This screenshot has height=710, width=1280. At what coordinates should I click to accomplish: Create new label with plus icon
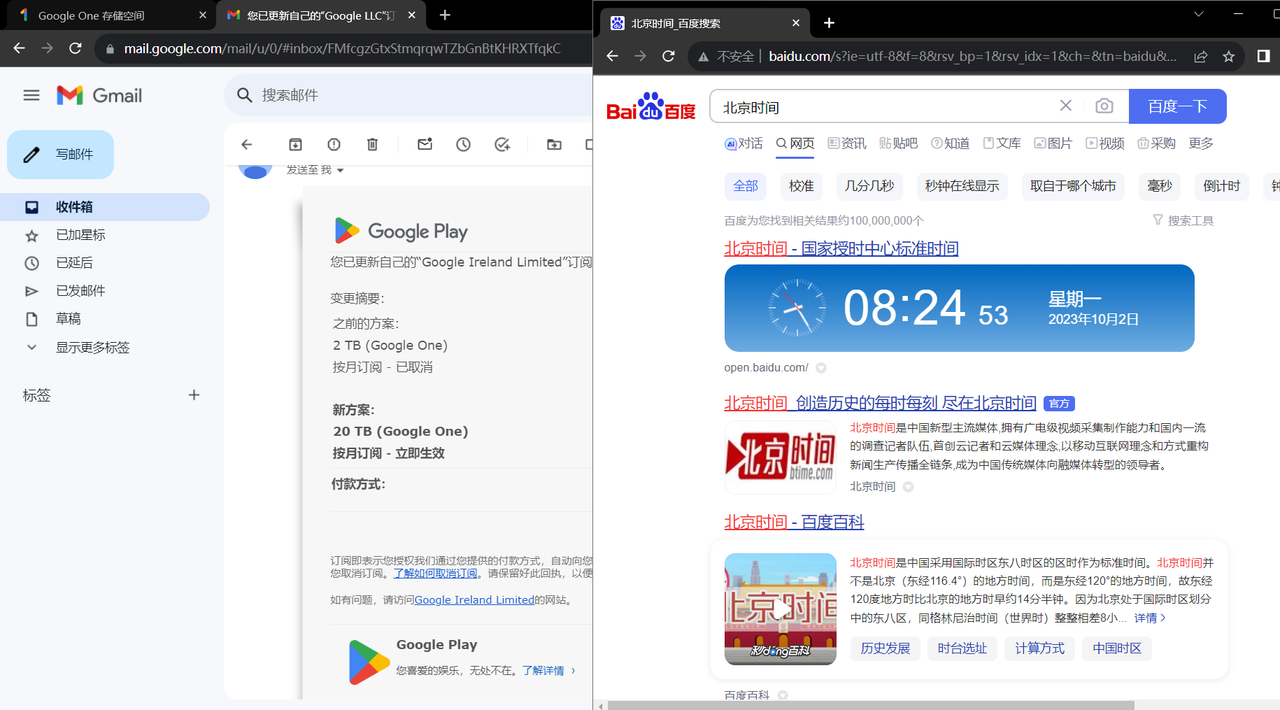(x=194, y=395)
